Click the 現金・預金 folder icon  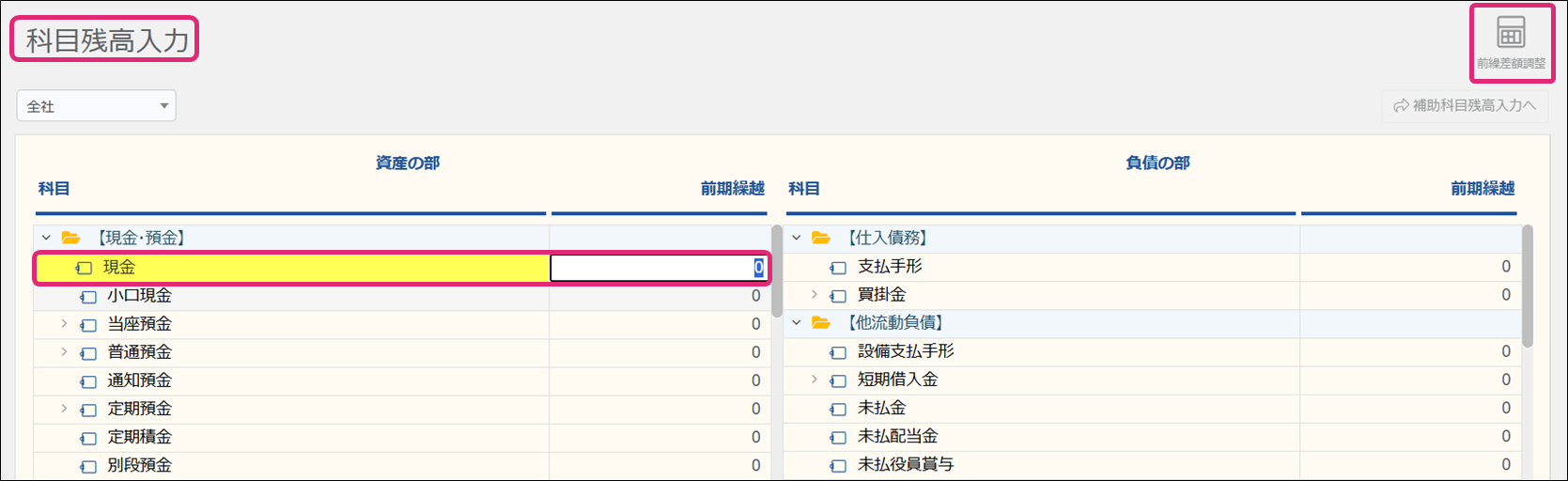(70, 238)
